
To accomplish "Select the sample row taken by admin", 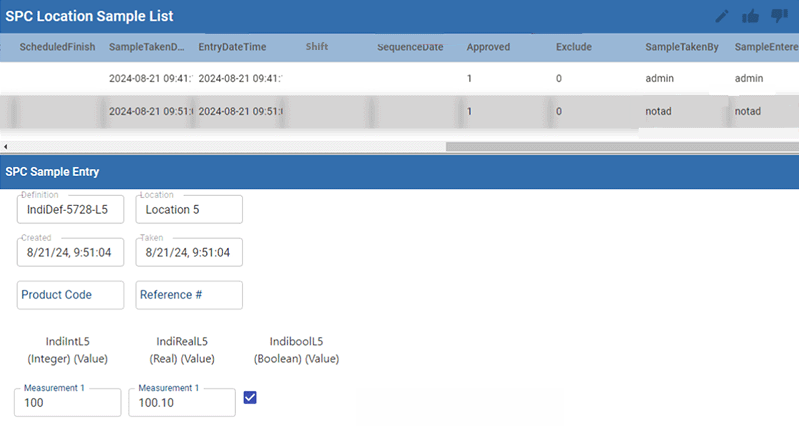I will (x=400, y=78).
